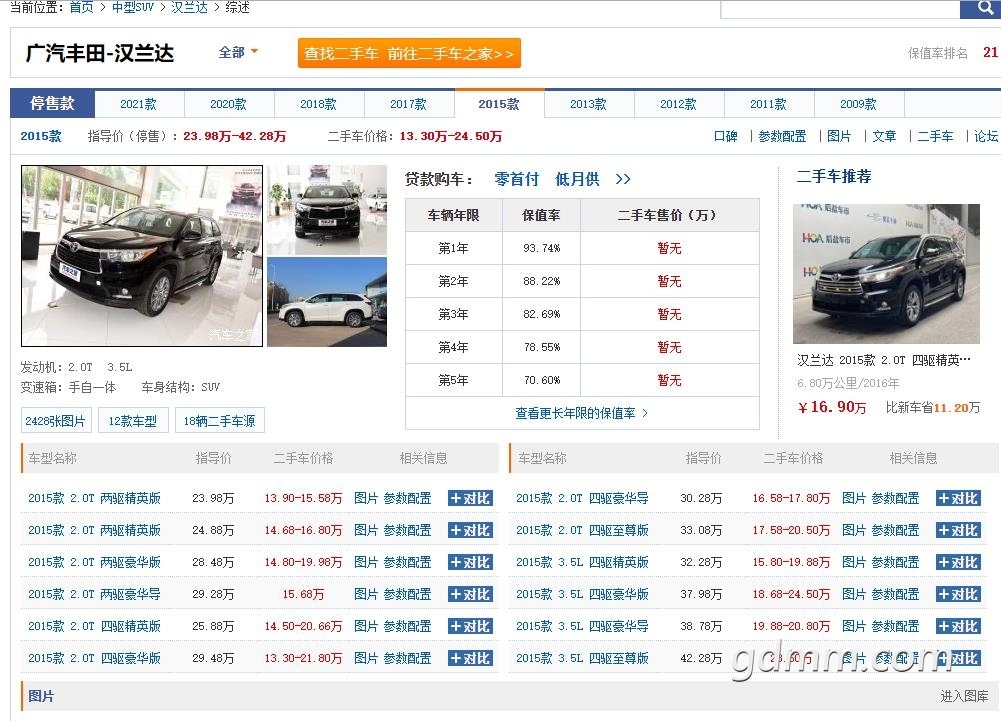1001x721 pixels.
Task: Open model 2015款 2.0T 四驱豪华导
Action: (582, 498)
